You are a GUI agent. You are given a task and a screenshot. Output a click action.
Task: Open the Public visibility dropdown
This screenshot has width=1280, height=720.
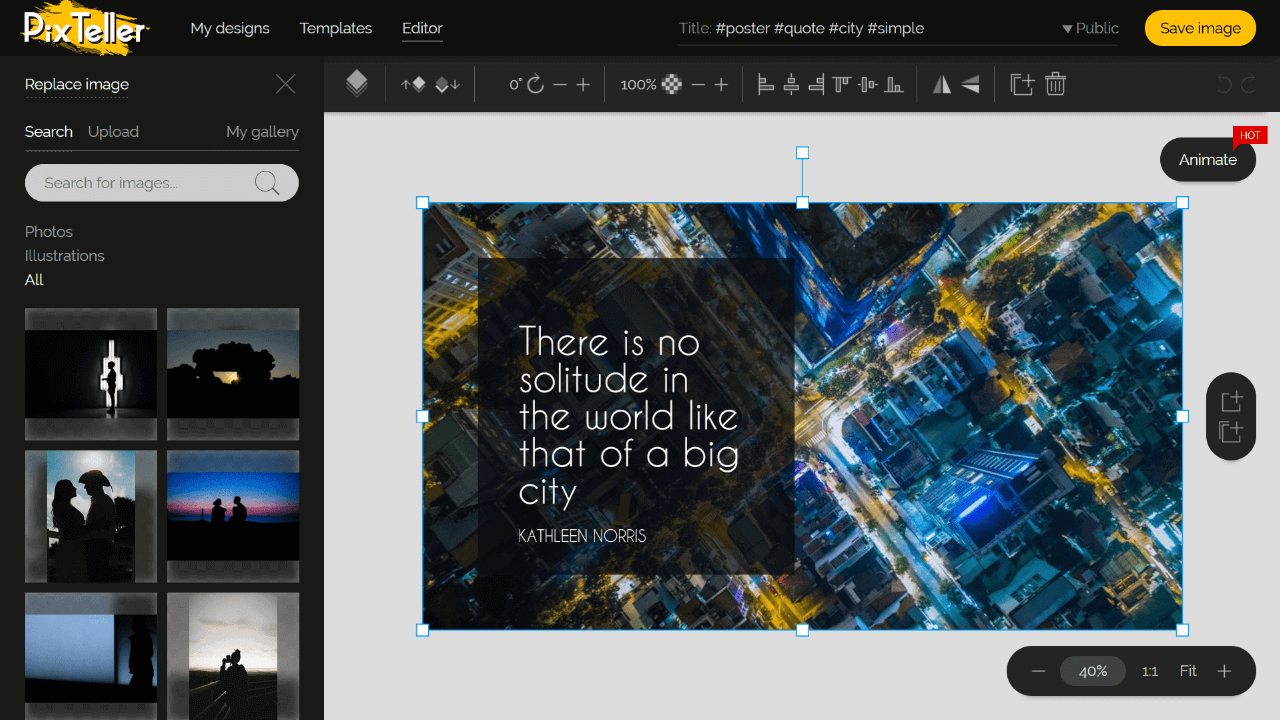[1090, 28]
